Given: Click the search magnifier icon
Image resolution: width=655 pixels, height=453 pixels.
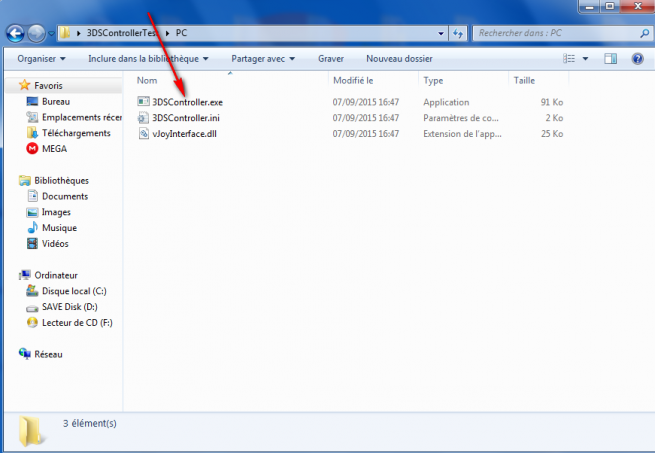Looking at the screenshot, I should coord(645,33).
